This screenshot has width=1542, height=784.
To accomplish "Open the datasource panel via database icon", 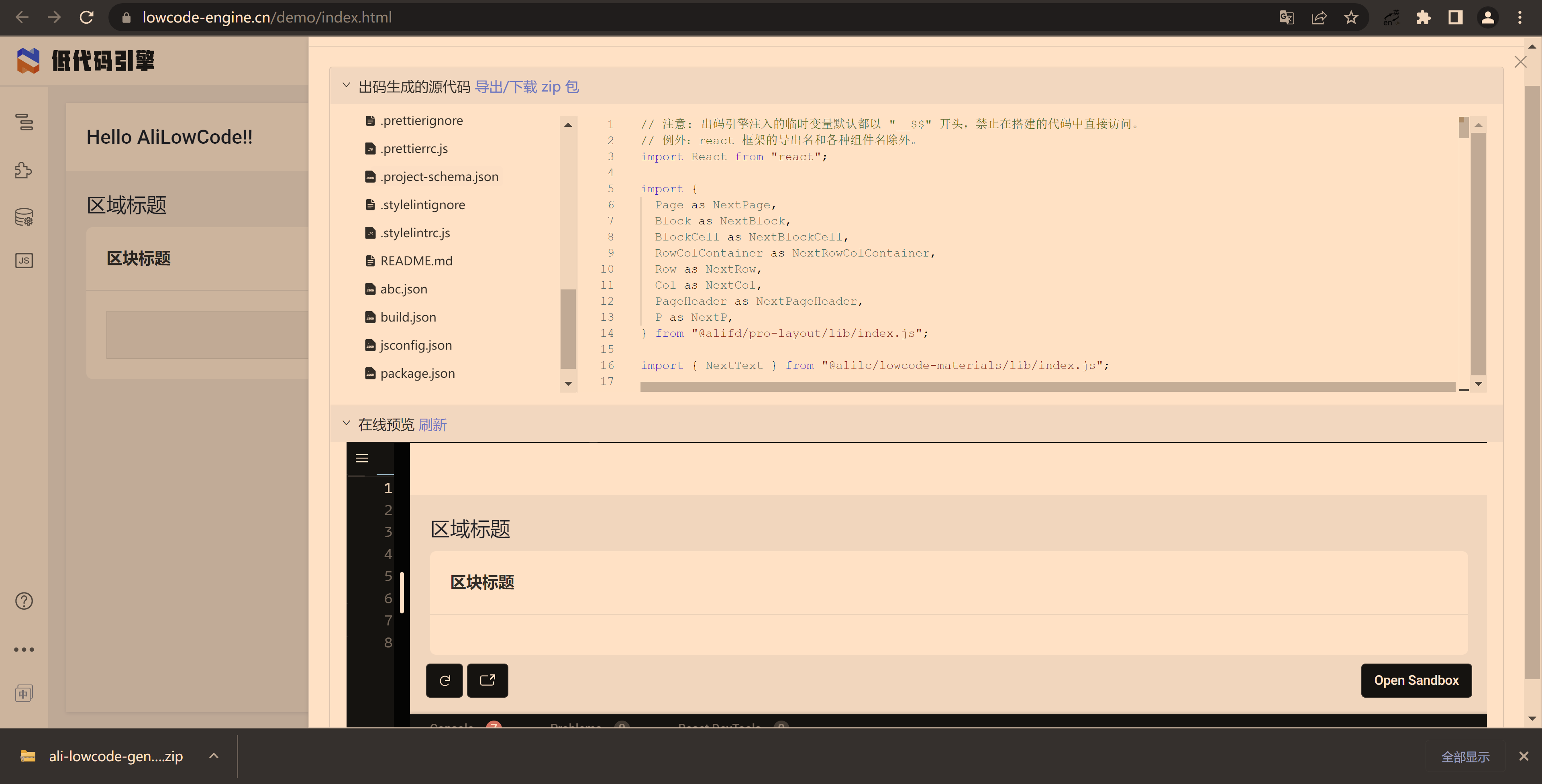I will [x=24, y=217].
